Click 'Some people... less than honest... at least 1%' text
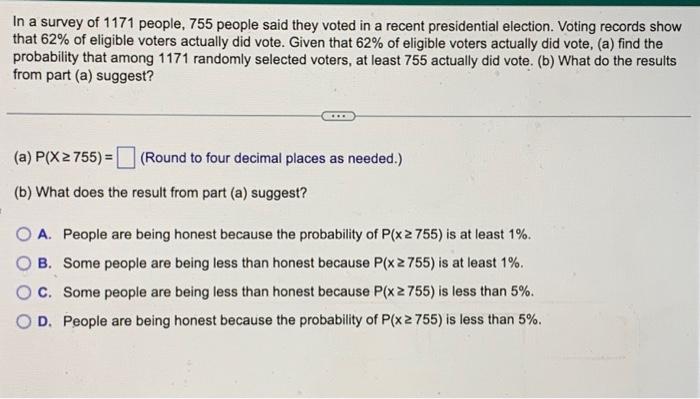700x399 pixels. click(x=293, y=263)
